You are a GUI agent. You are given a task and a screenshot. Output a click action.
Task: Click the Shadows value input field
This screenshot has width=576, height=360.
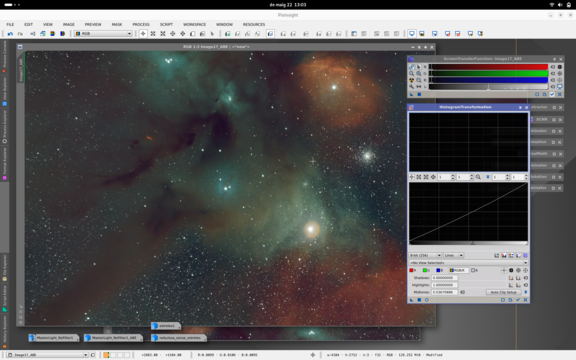444,278
